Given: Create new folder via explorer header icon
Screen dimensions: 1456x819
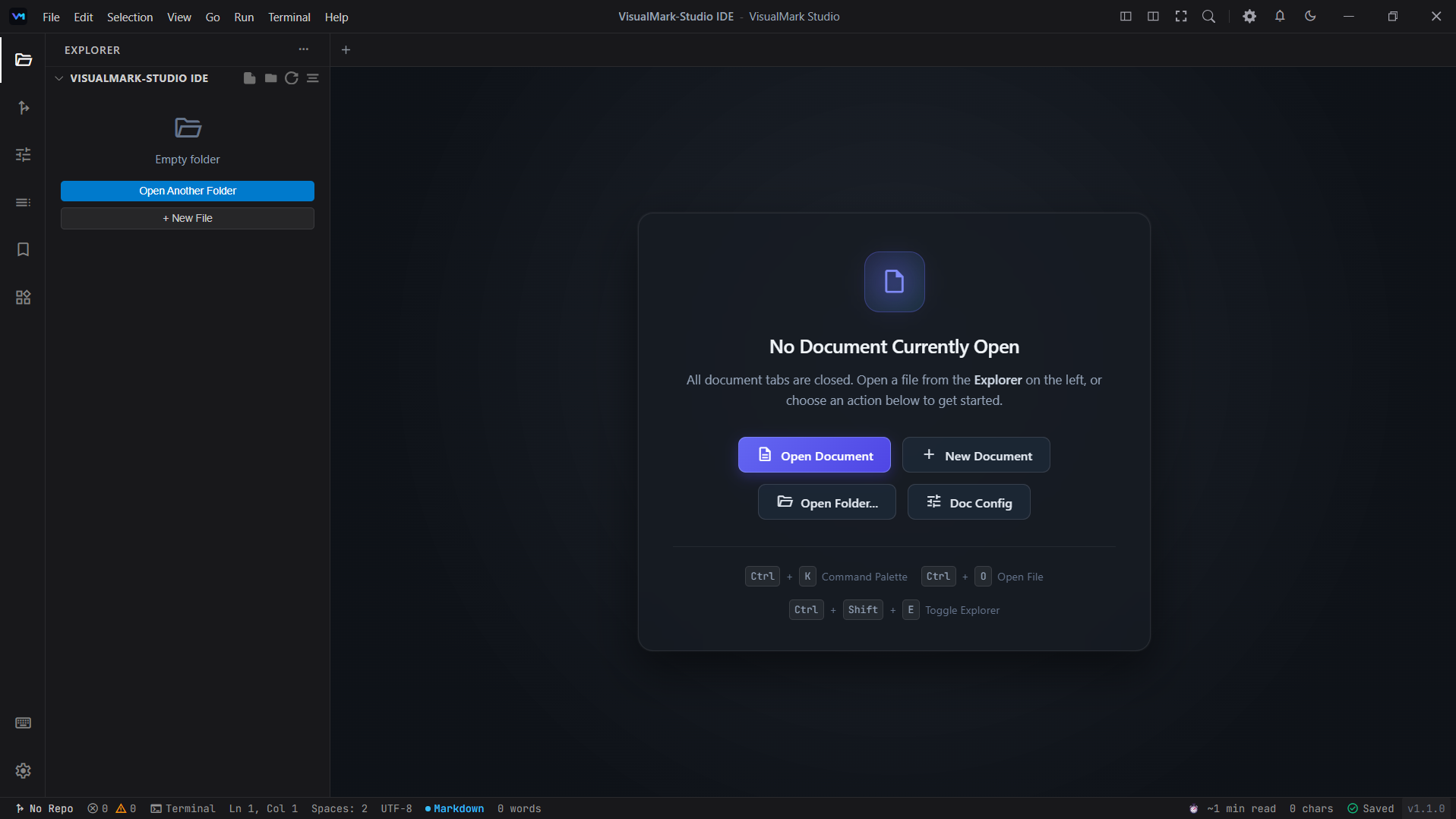Looking at the screenshot, I should click(x=270, y=78).
